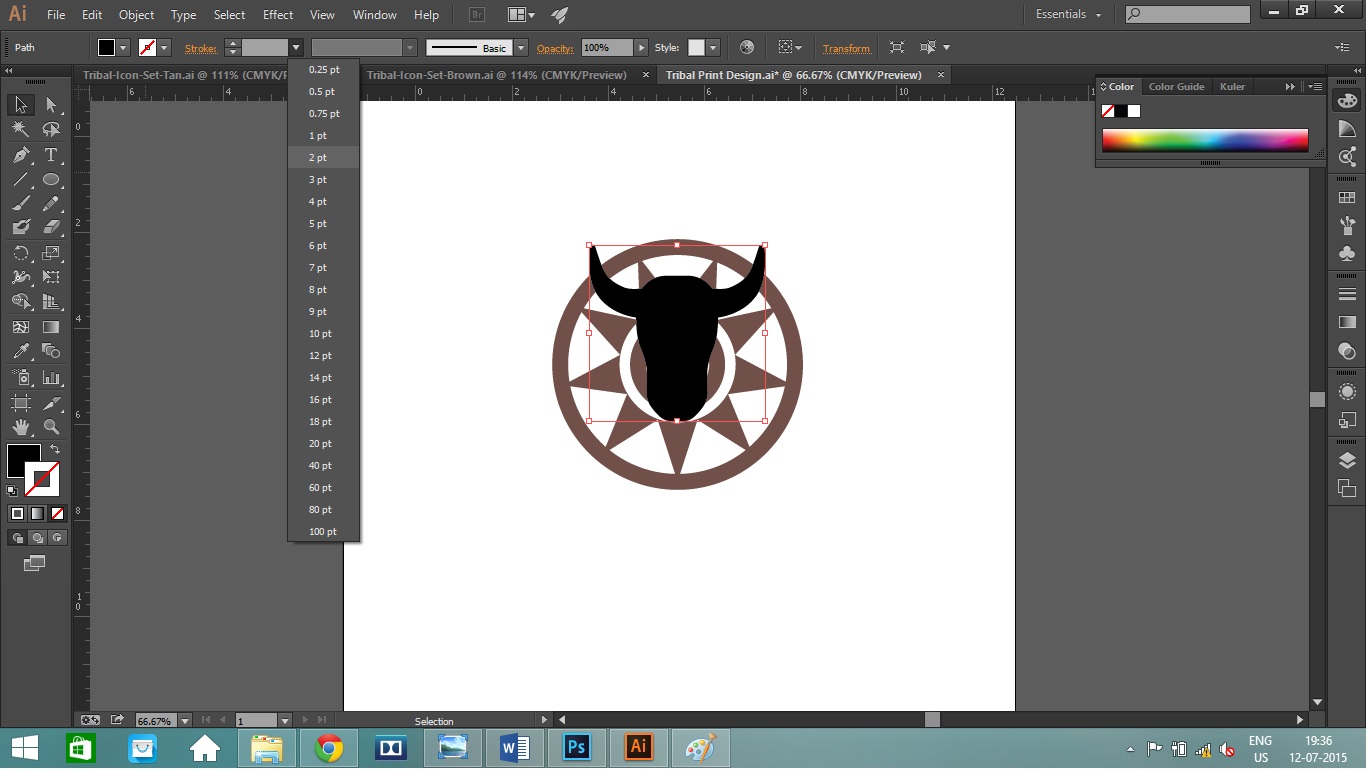Switch to the Kuler tab
Screen dimensions: 1368x770
(x=1232, y=87)
